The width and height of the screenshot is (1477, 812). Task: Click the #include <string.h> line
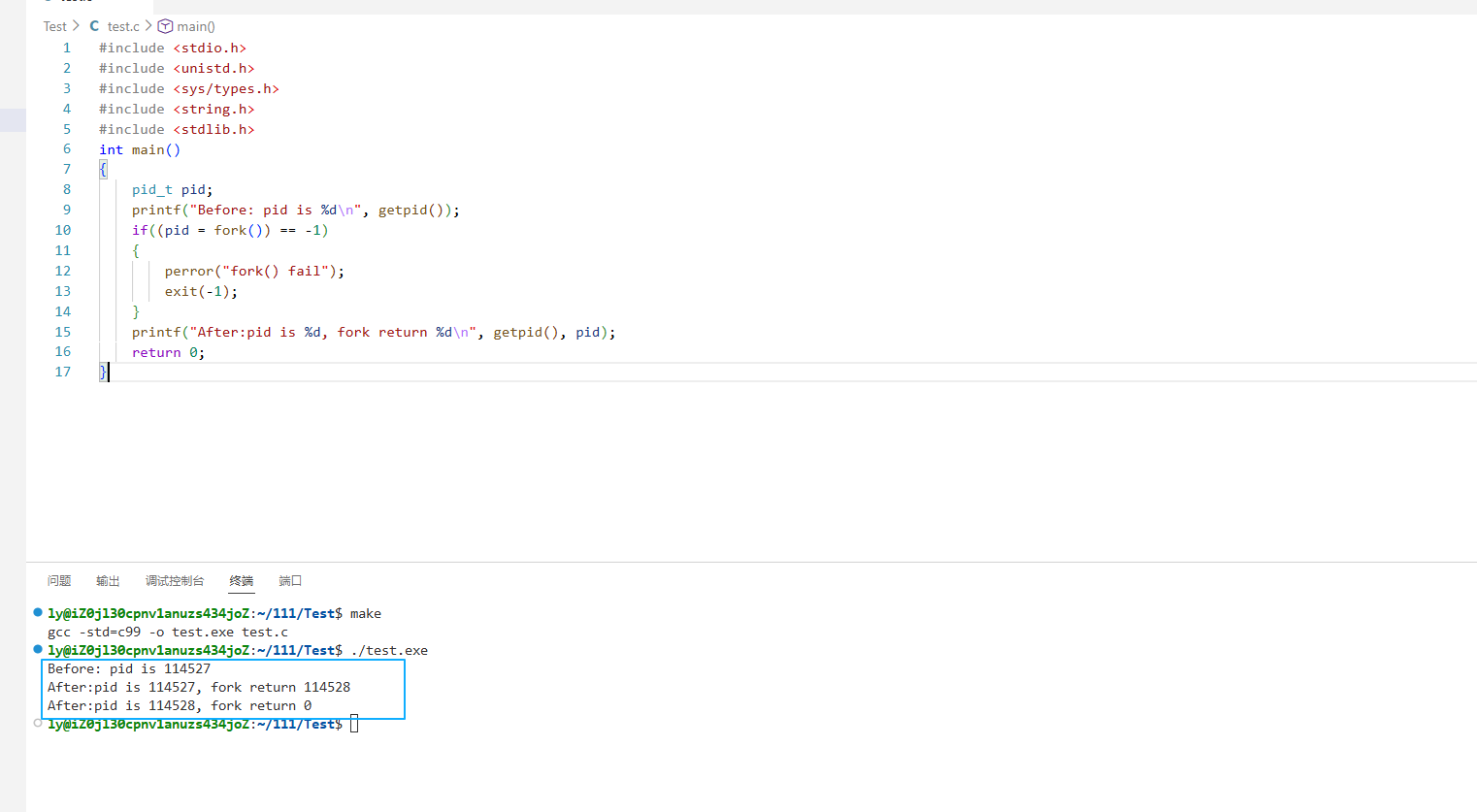[177, 109]
